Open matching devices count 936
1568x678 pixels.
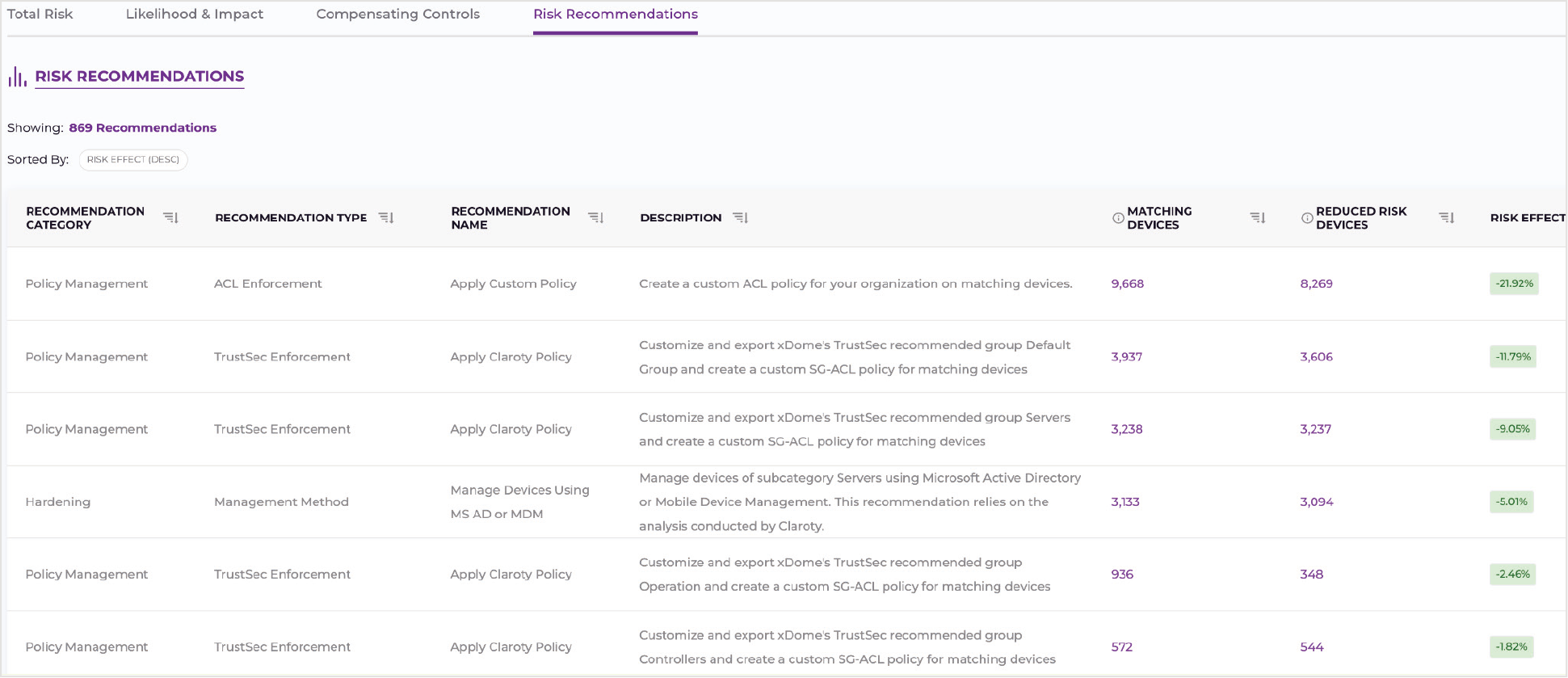click(x=1122, y=575)
